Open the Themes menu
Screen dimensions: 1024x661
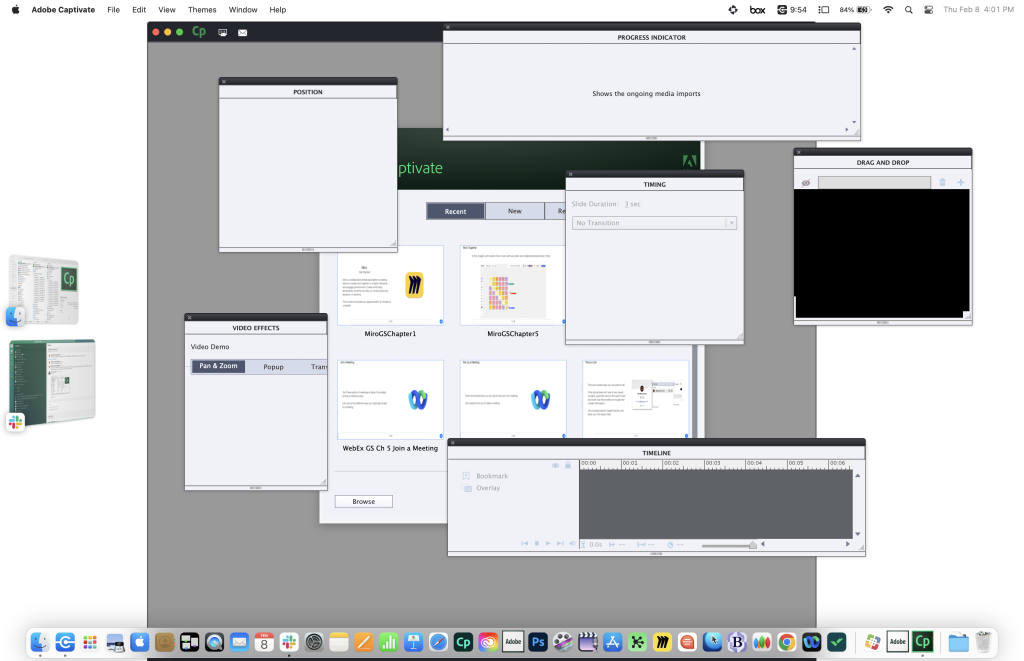pyautogui.click(x=202, y=10)
